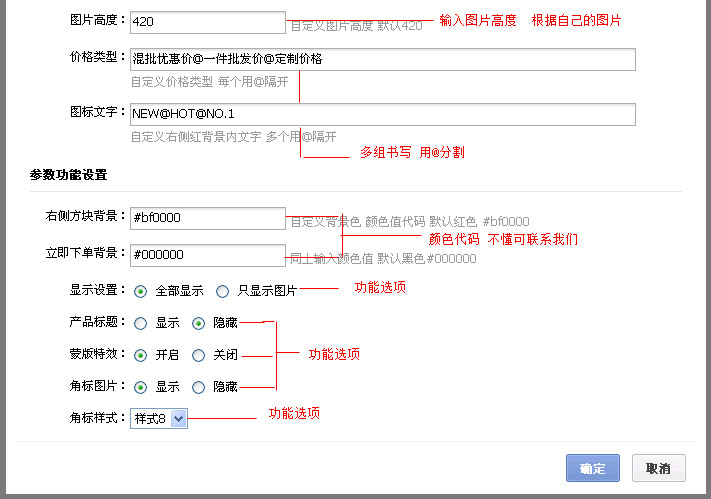
Task: Click the 图片高度 input field showing 420
Action: click(x=207, y=21)
